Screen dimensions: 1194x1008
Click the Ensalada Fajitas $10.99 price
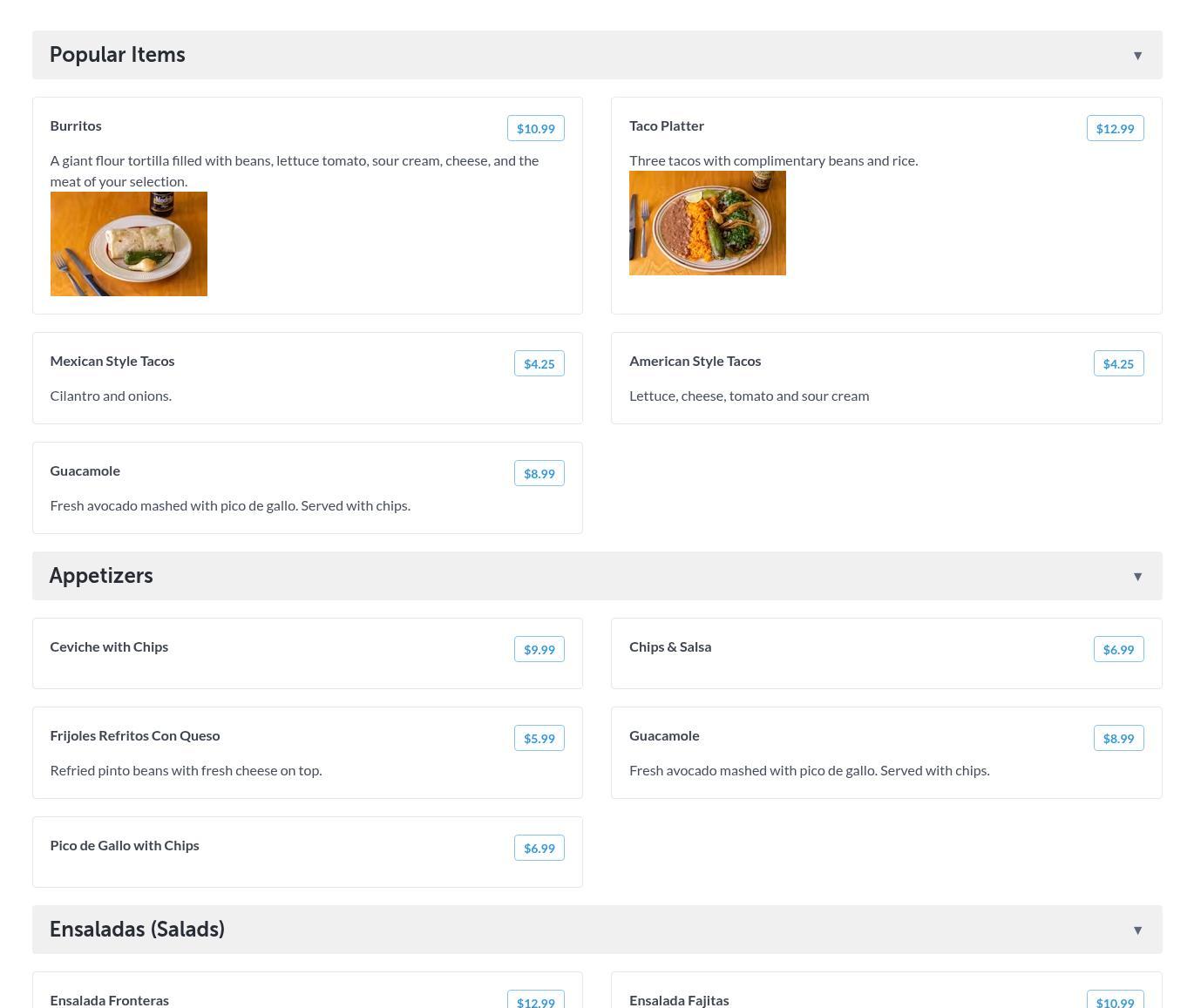point(1115,1002)
